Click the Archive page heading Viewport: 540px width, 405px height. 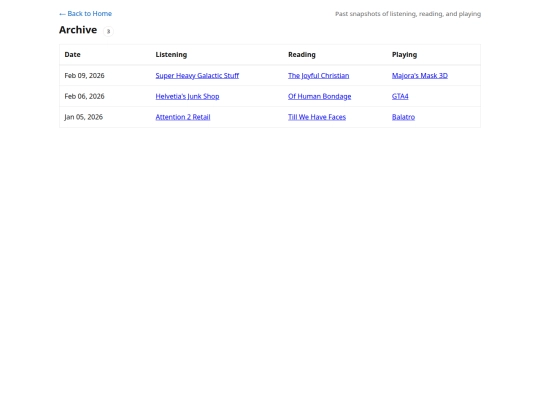[x=78, y=30]
